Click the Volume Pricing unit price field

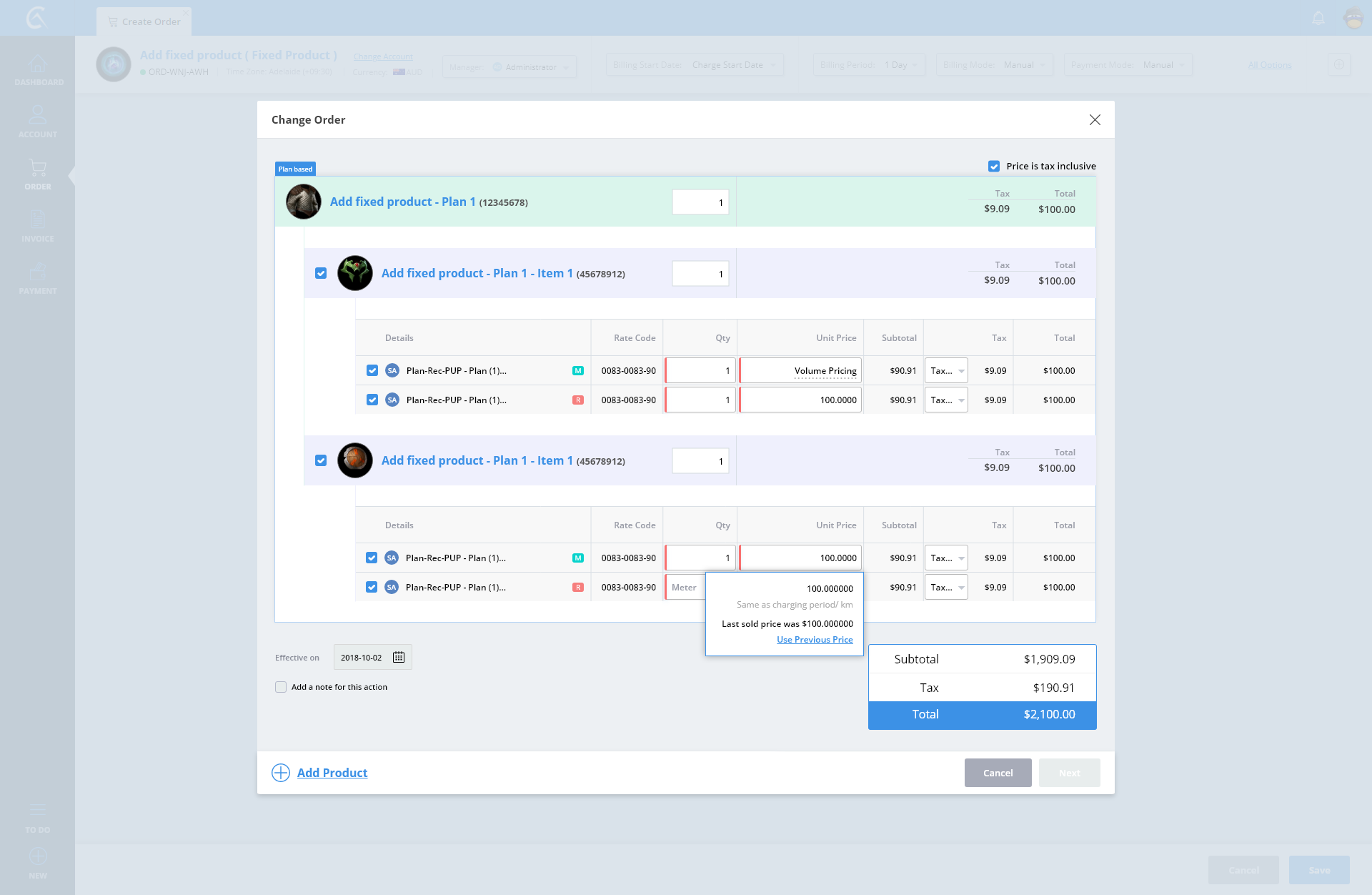coord(800,370)
